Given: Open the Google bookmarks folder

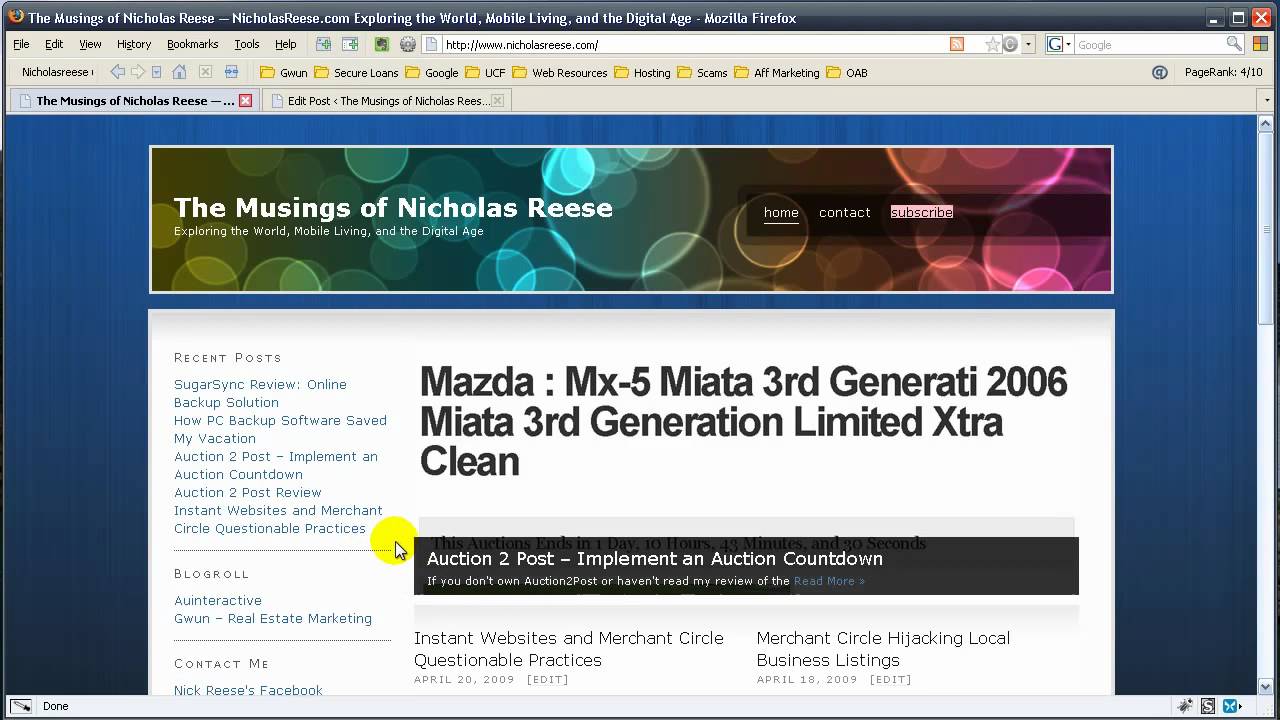Looking at the screenshot, I should pos(432,72).
